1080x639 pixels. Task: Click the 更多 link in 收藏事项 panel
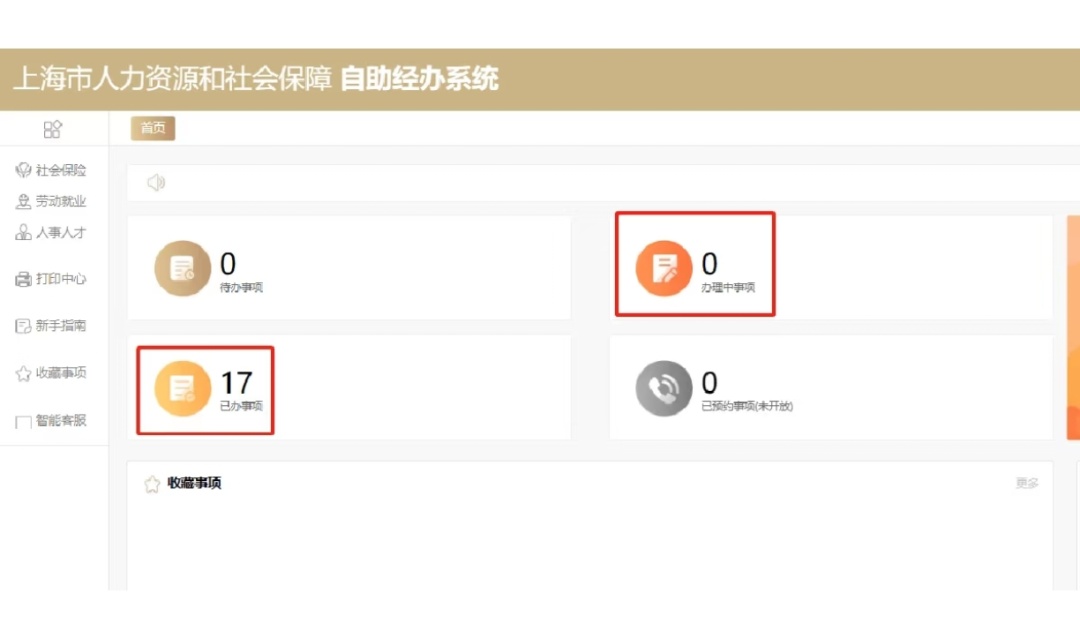point(1027,483)
